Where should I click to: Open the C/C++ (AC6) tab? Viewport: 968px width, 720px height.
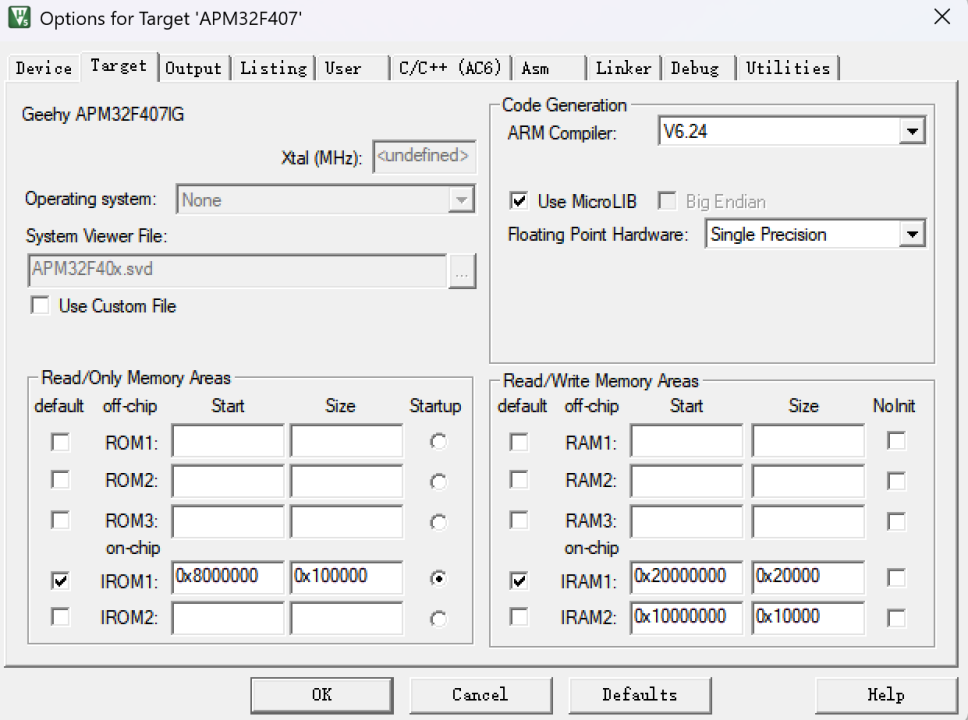point(449,68)
